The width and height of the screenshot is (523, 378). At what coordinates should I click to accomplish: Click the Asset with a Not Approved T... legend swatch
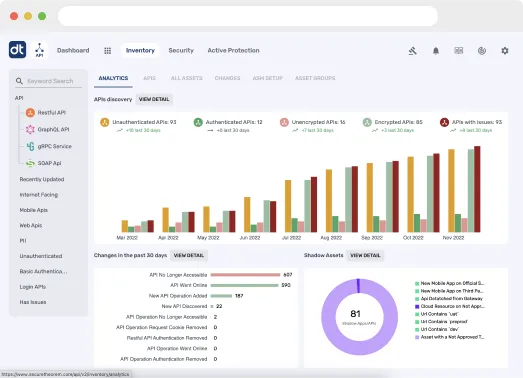(417, 337)
